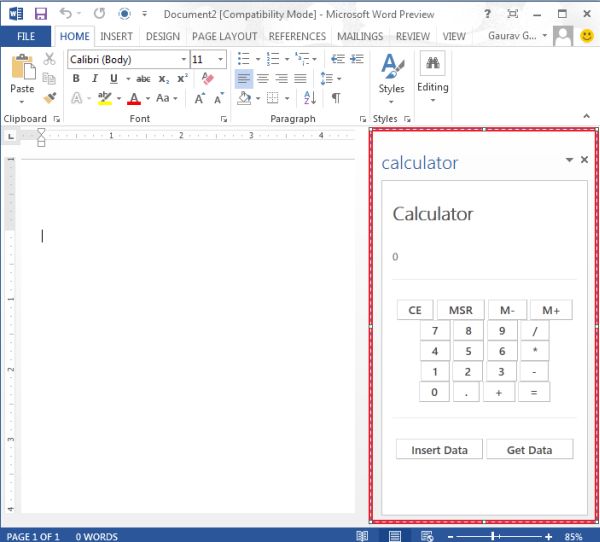Click the M+ calculator key
Image resolution: width=600 pixels, height=542 pixels.
coord(551,310)
